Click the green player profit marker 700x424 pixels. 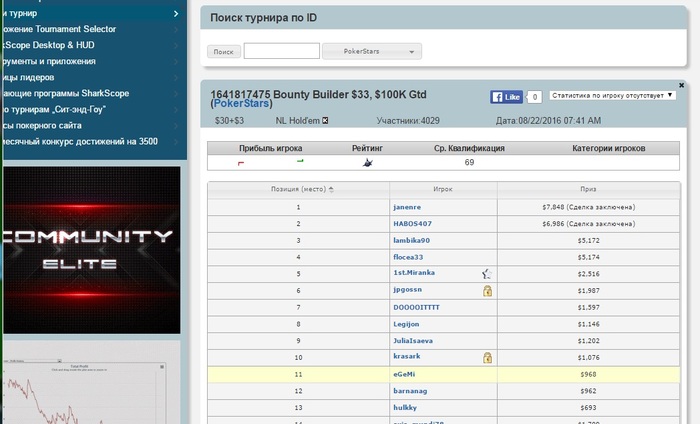[300, 161]
